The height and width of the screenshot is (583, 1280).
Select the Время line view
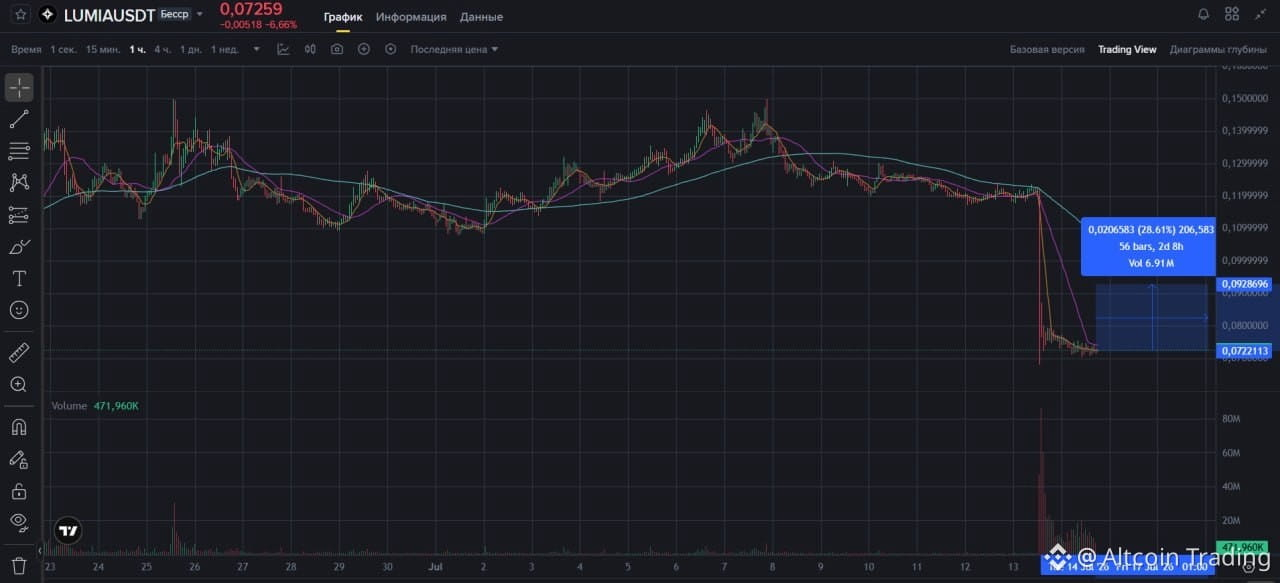point(27,49)
